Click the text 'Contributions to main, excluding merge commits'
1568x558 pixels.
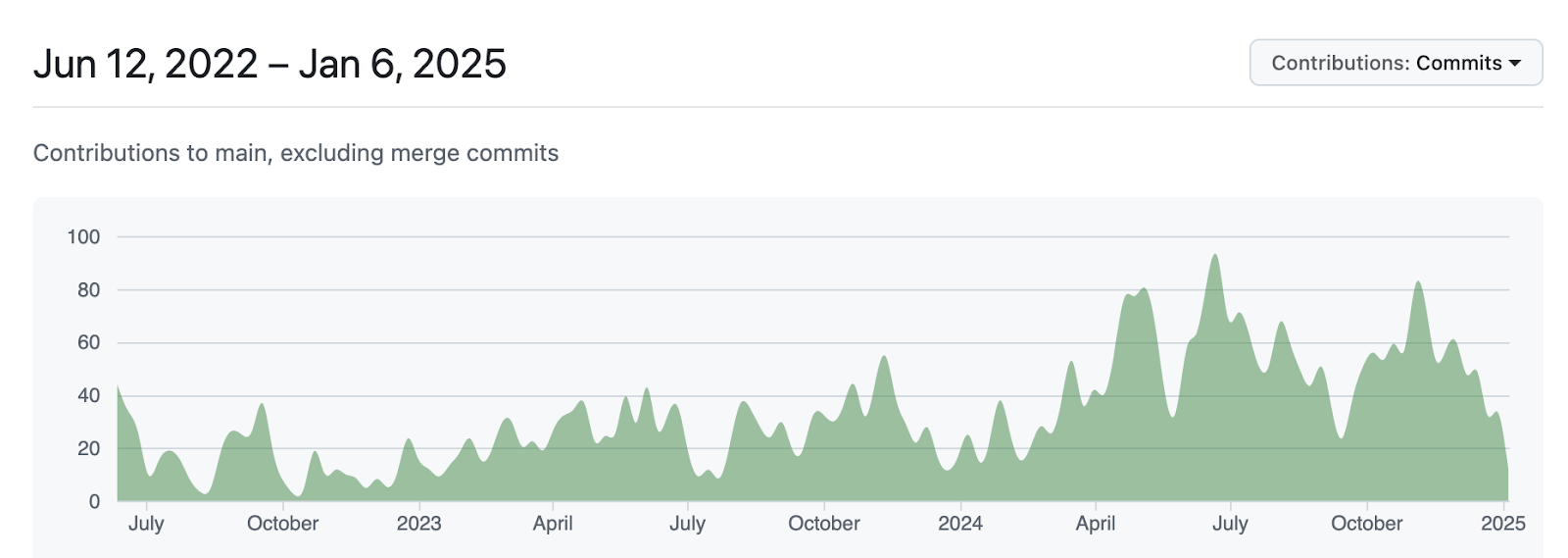[x=296, y=153]
